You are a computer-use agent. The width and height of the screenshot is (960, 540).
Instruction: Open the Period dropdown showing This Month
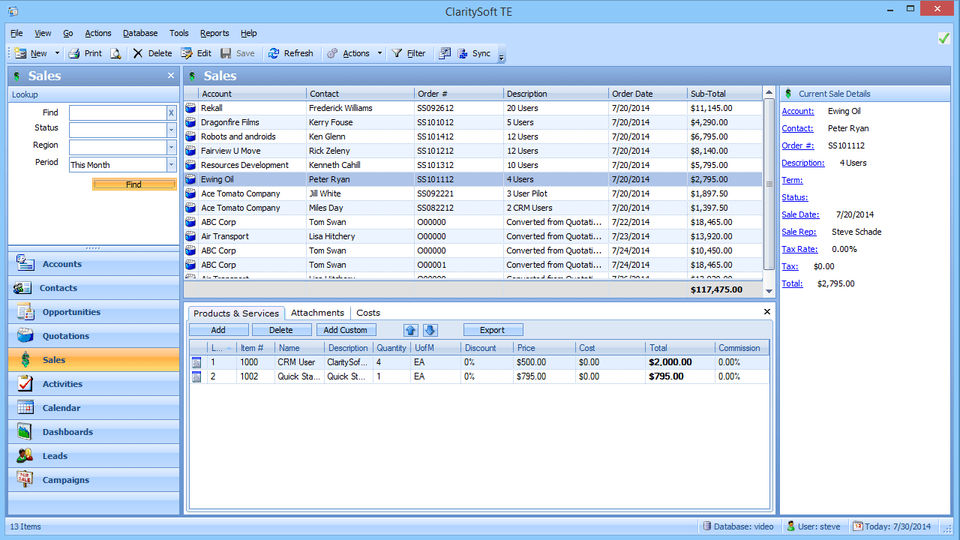pyautogui.click(x=171, y=165)
